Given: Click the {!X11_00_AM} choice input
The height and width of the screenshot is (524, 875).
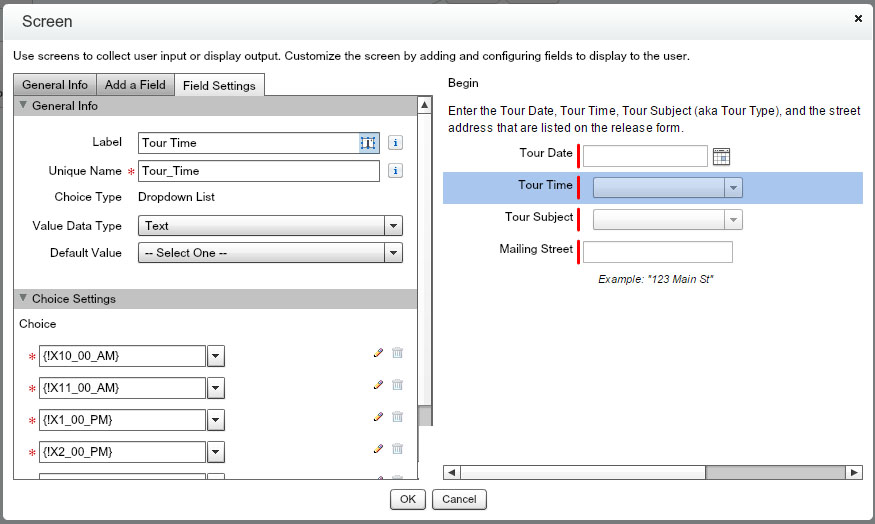Looking at the screenshot, I should [122, 388].
